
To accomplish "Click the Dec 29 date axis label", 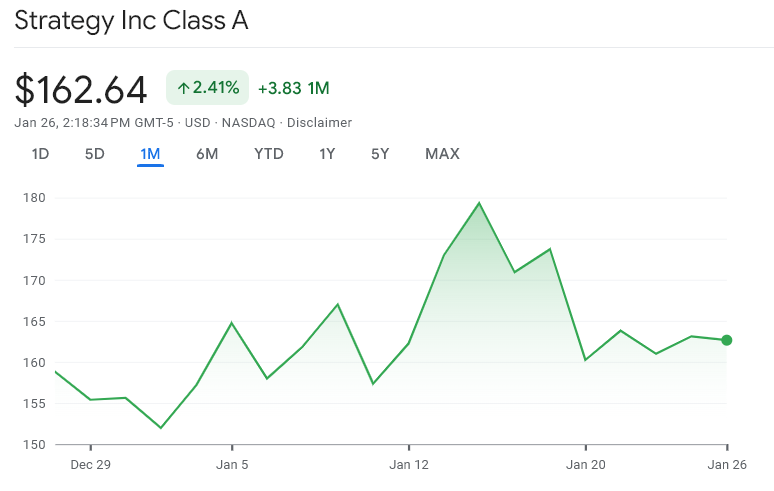I will pos(90,465).
